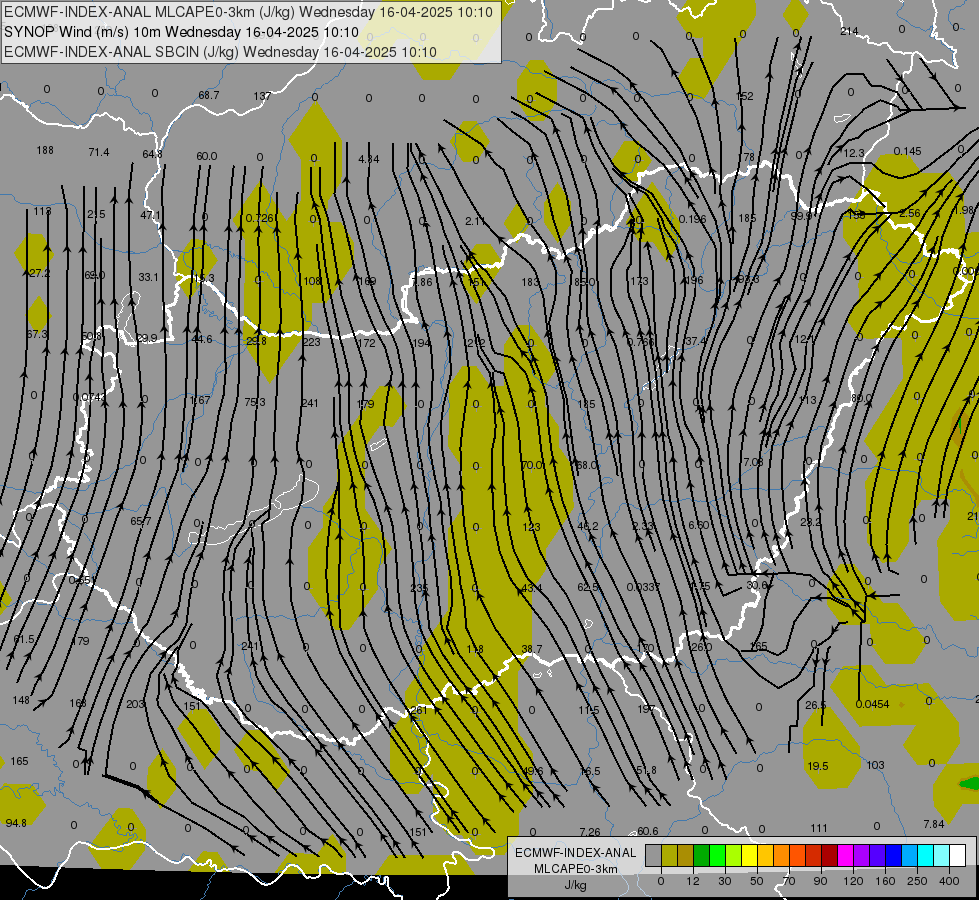The width and height of the screenshot is (979, 900).
Task: Click the pure blue legend swatch
Action: coord(893,855)
